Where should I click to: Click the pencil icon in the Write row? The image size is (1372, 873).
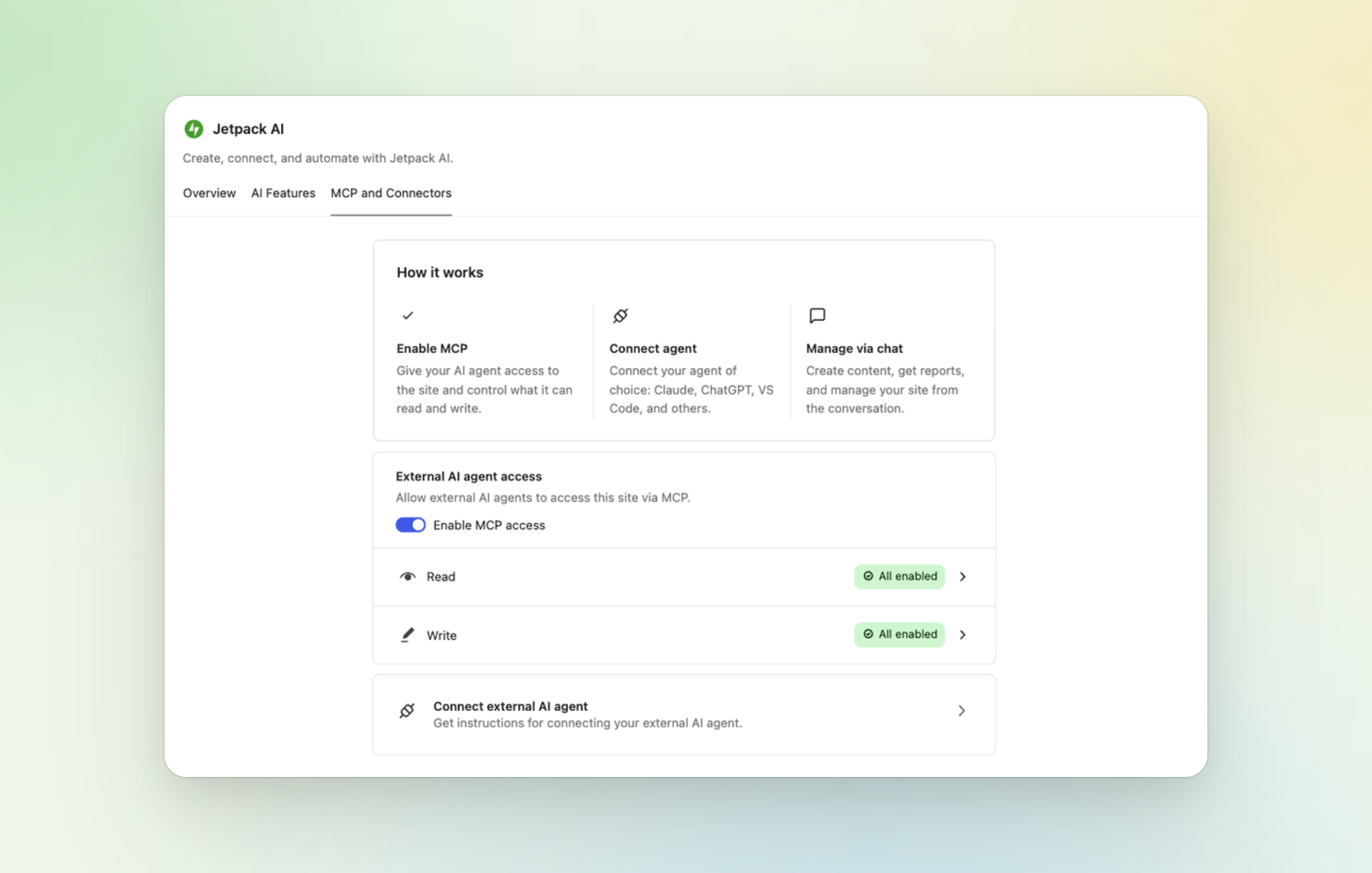click(x=407, y=635)
